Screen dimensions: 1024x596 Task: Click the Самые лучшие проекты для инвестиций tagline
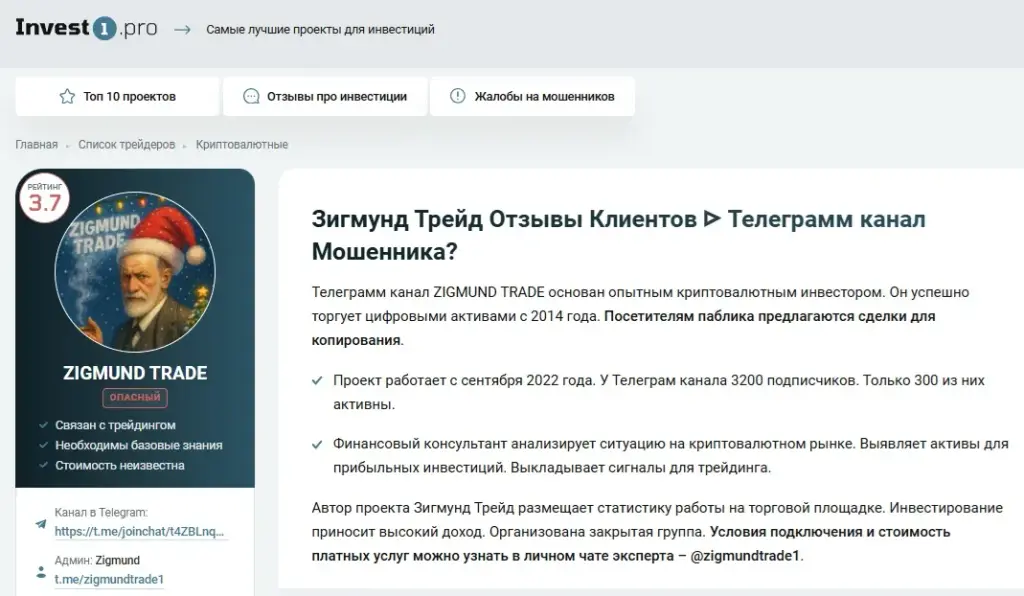pos(320,29)
